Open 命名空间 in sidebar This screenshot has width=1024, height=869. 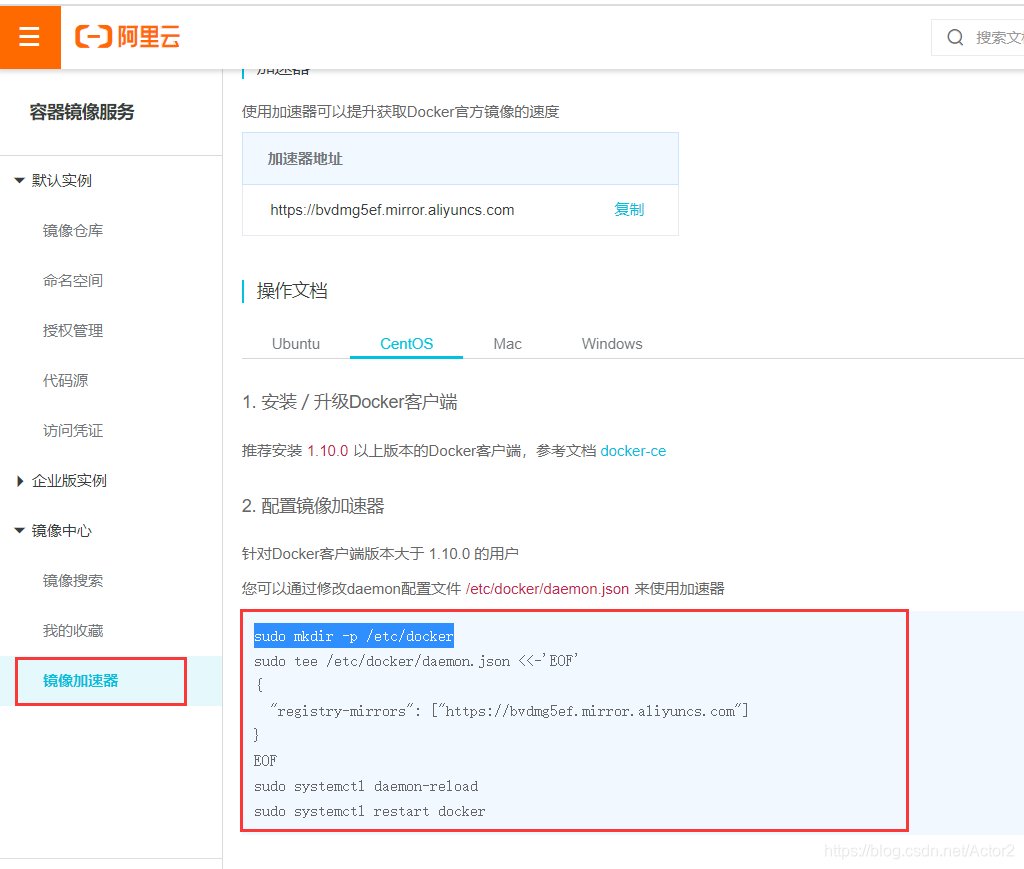point(72,281)
